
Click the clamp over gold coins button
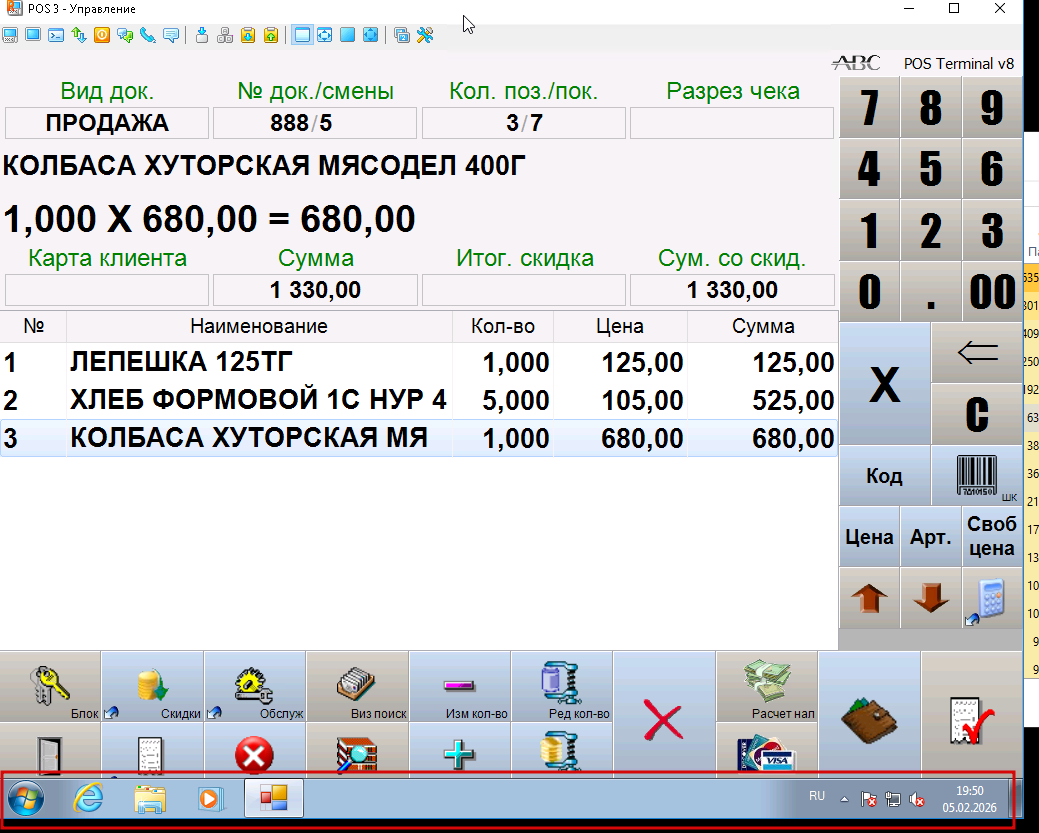(x=562, y=750)
